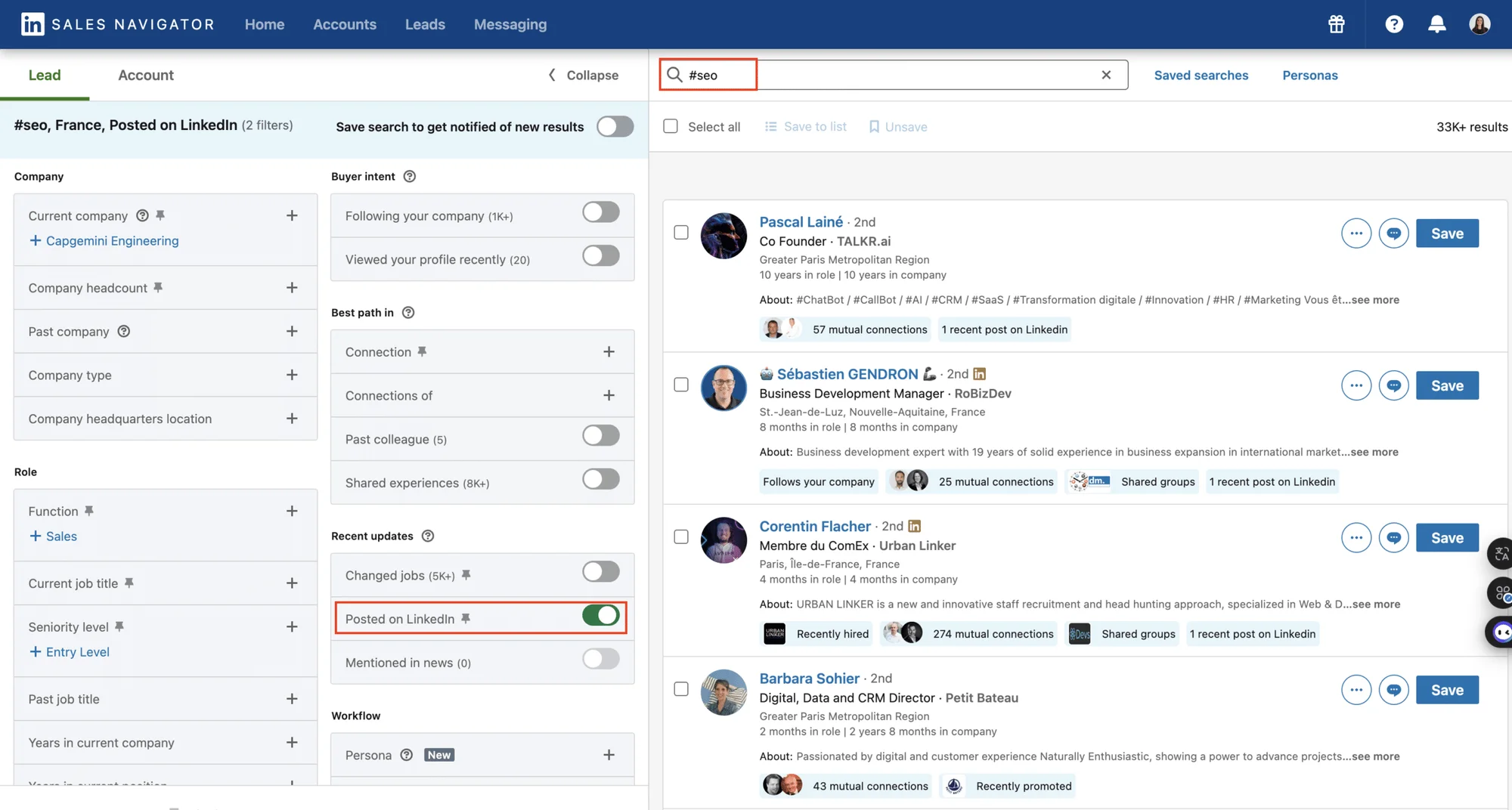
Task: Message Barbara Sohier via chat icon
Action: click(x=1393, y=690)
